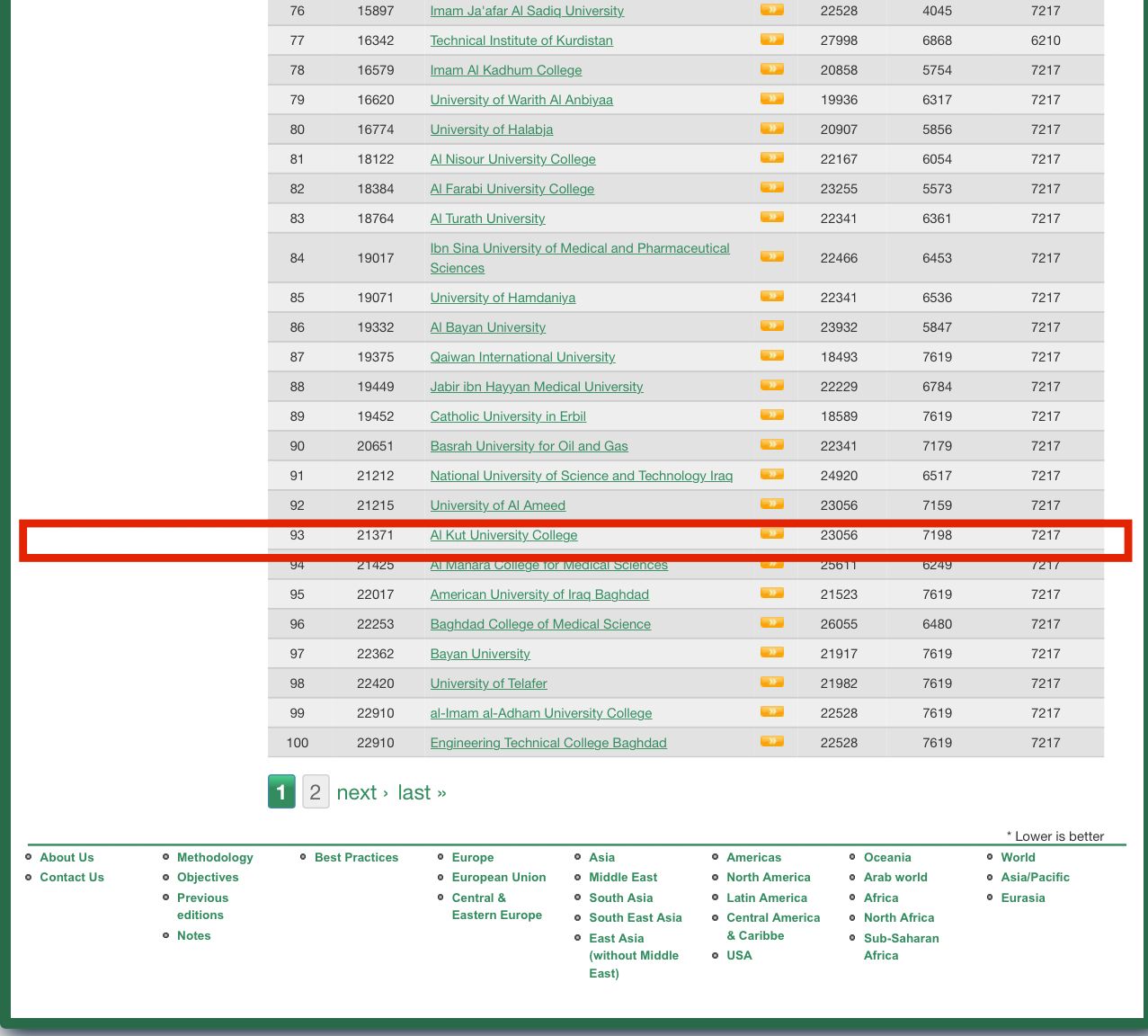Click the orange arrow icon for Al Turath University

771,218
